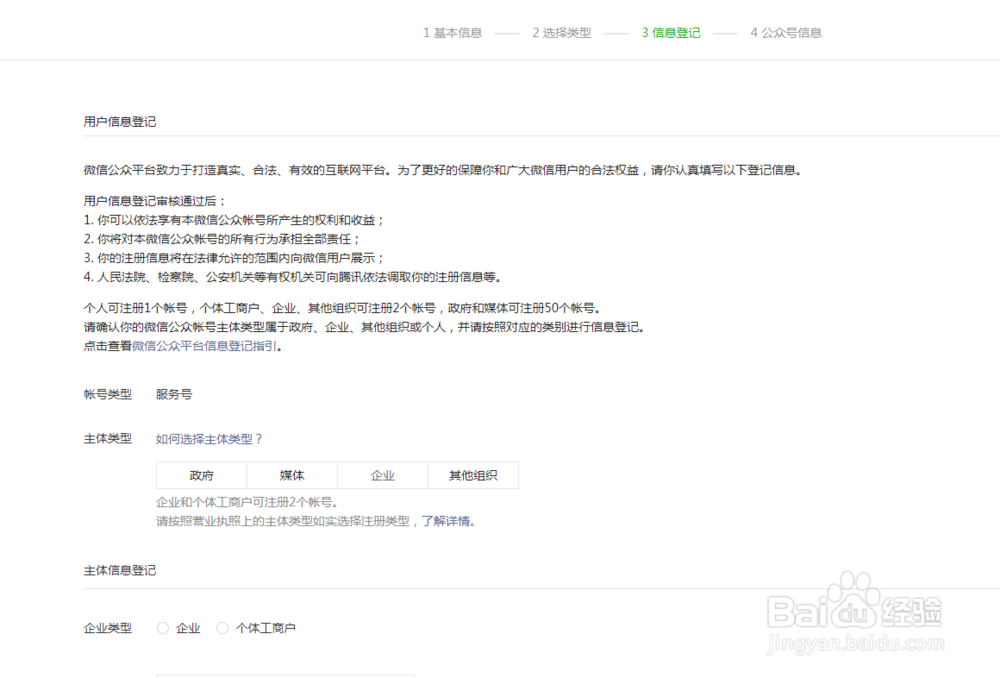Image resolution: width=1000 pixels, height=678 pixels.
Task: Open the 了解详情 link
Action: [x=449, y=520]
